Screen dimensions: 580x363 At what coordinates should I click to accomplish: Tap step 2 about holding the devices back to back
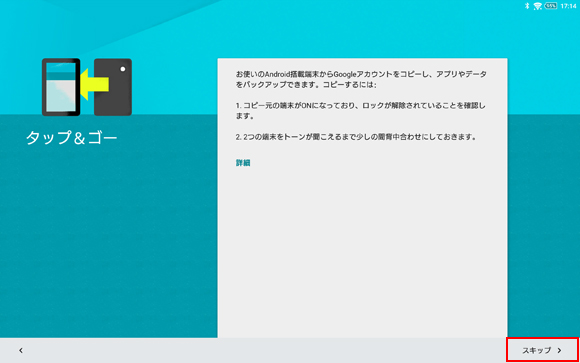(356, 137)
